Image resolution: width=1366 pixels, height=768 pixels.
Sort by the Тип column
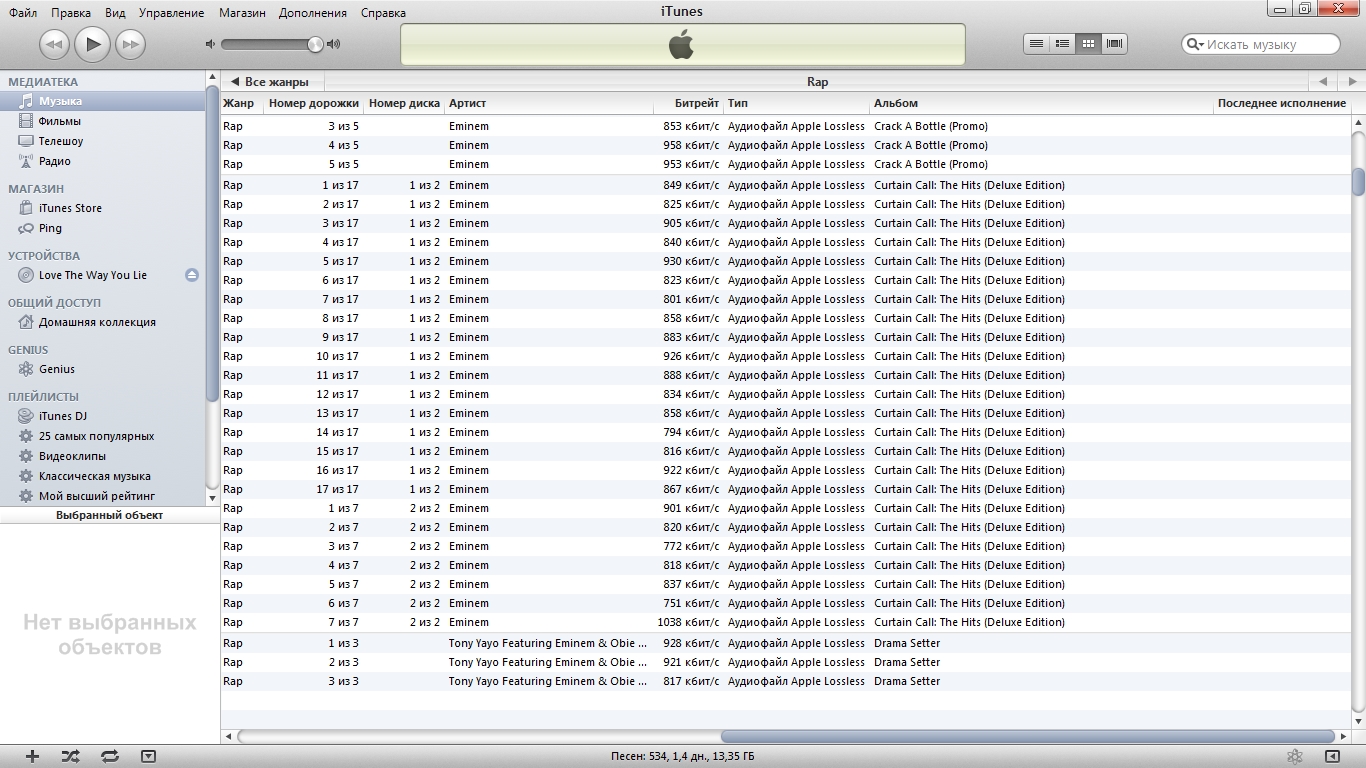(797, 103)
